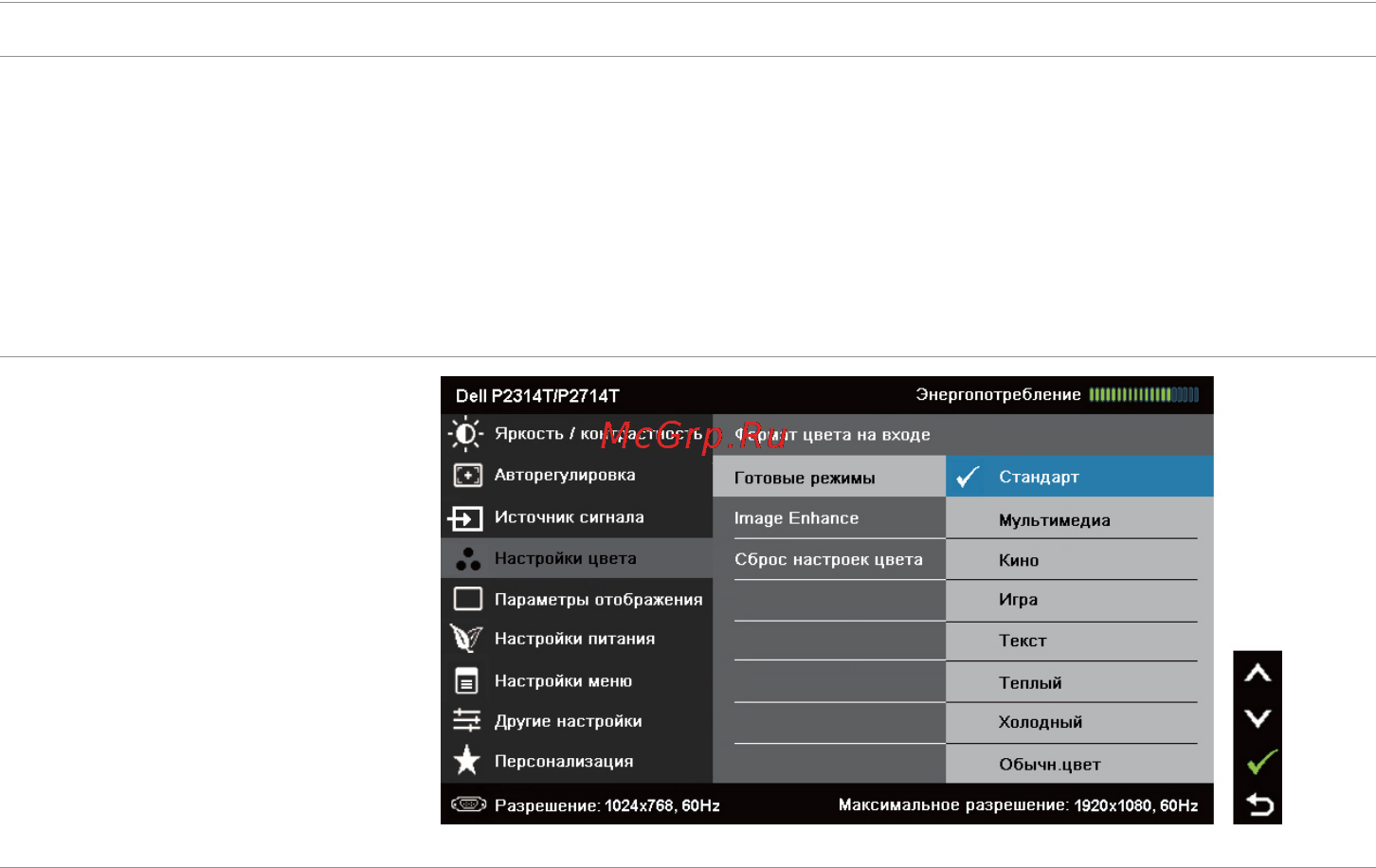Click the Input Source arrow icon
1376x868 pixels.
[x=465, y=518]
